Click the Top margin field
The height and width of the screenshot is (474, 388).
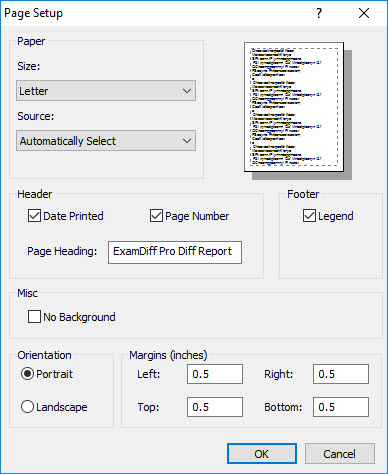click(215, 407)
